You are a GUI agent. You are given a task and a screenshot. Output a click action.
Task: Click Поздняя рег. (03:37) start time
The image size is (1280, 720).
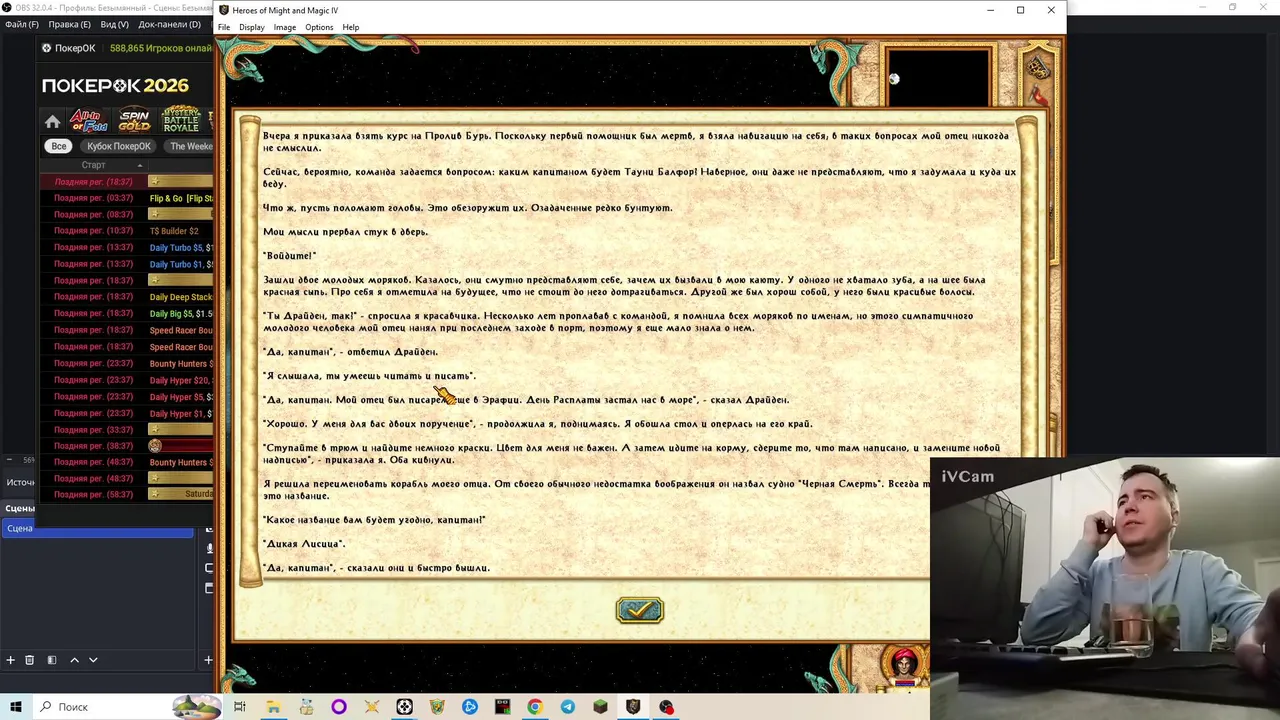pyautogui.click(x=93, y=198)
